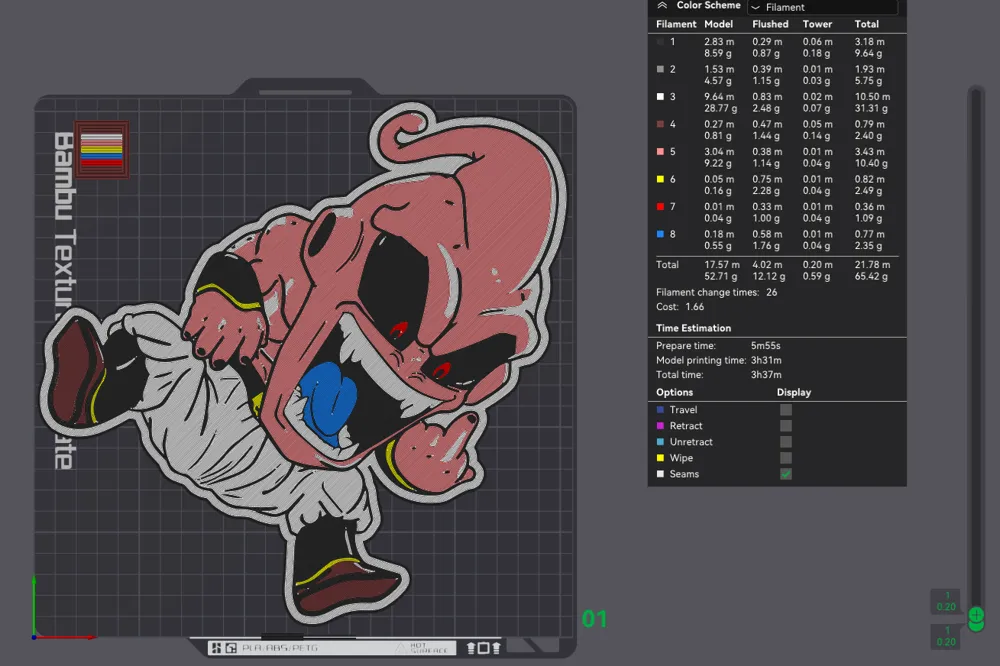The width and height of the screenshot is (1000, 666).
Task: Click the total model length 17.57 m
Action: [x=722, y=265]
